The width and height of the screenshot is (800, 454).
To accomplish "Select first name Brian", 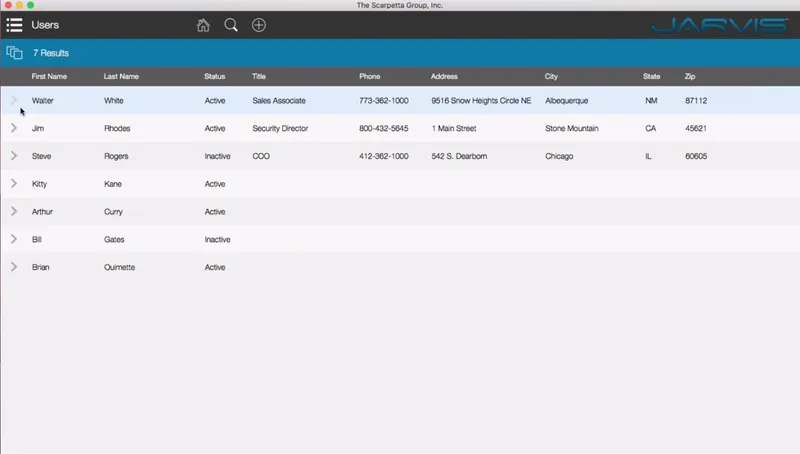I will [x=40, y=267].
